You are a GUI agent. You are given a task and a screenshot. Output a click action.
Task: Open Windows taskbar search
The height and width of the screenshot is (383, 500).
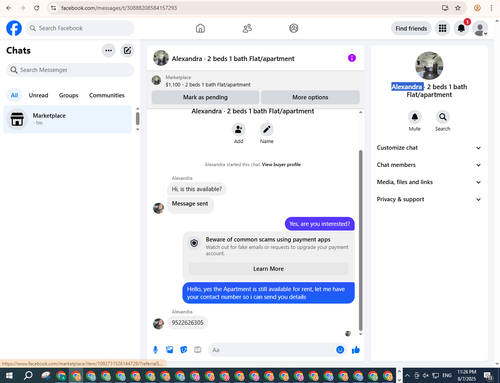tap(28, 376)
